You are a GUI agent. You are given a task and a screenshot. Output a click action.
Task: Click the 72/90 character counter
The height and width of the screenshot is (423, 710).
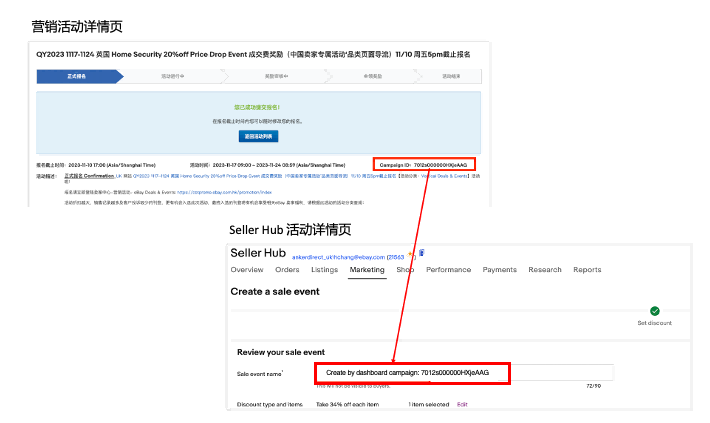tap(594, 386)
